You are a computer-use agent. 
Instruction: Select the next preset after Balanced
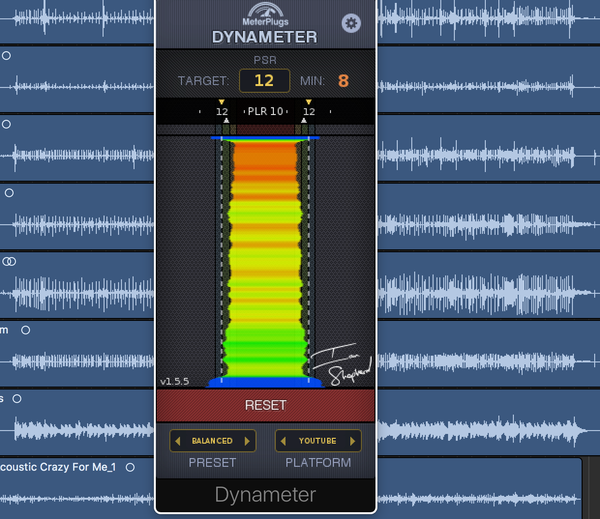(x=248, y=441)
